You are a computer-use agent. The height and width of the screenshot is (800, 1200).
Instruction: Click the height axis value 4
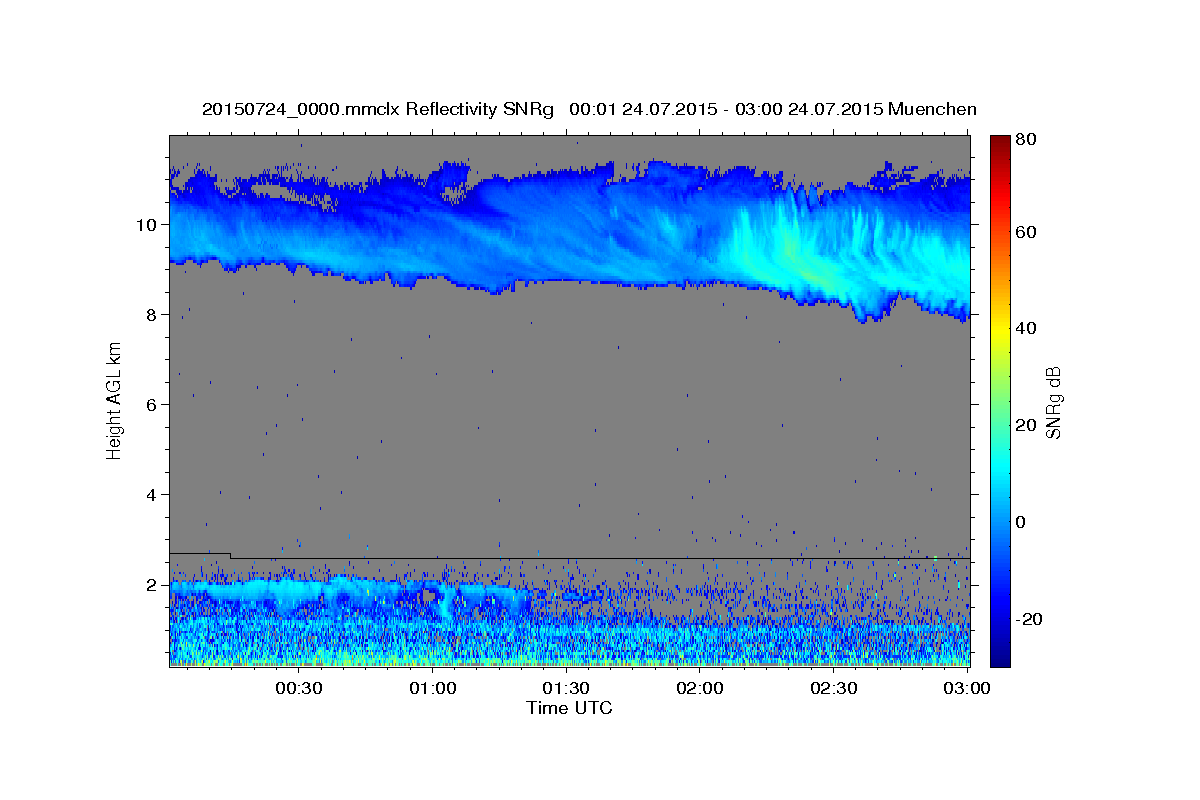152,494
